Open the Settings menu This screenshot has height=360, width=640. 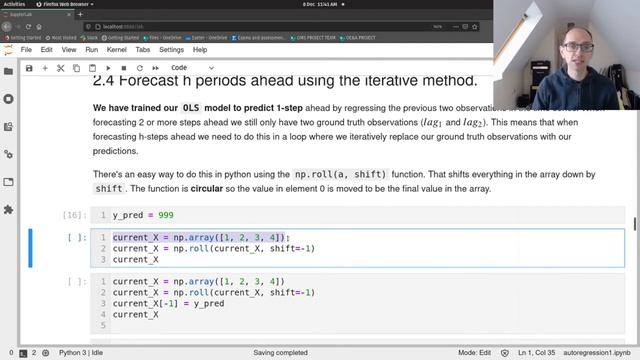(171, 50)
